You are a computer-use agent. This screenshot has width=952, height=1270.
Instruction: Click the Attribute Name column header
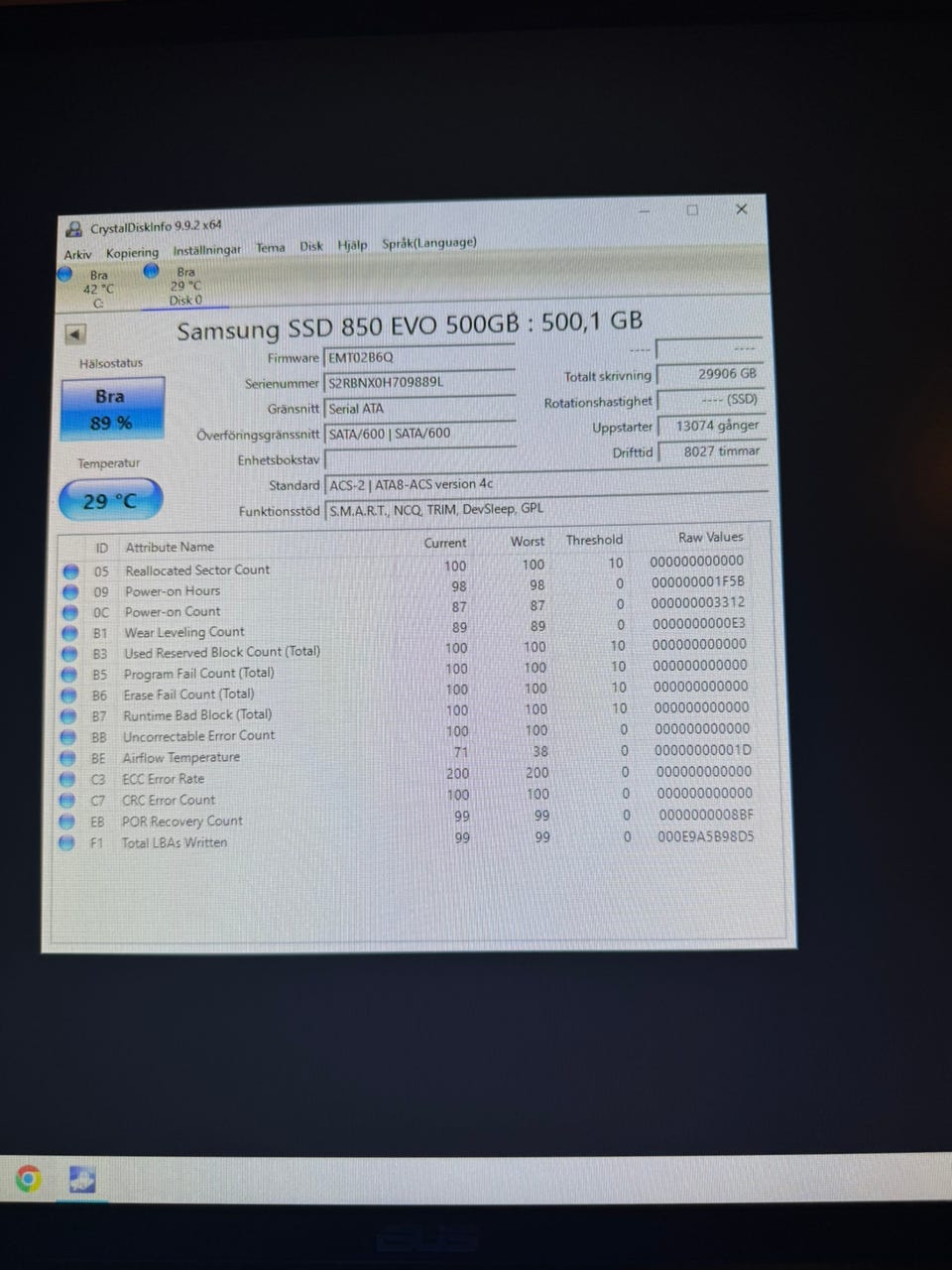point(170,547)
